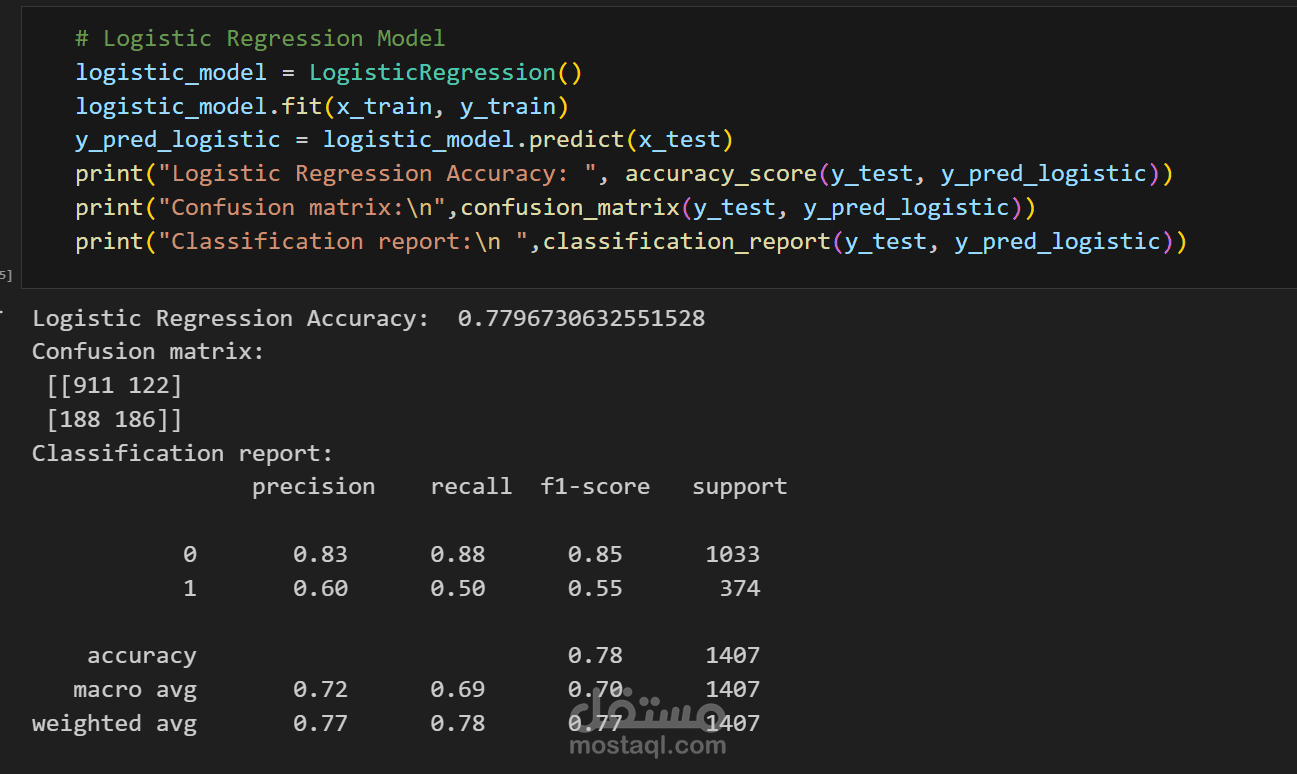Click the mostaql.com watermark text
The image size is (1297, 774).
click(647, 745)
